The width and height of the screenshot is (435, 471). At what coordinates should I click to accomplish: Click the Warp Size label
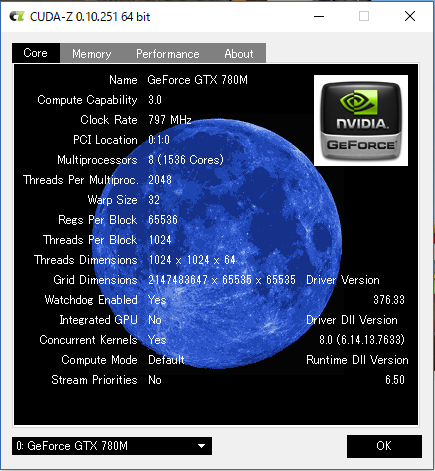coord(113,200)
